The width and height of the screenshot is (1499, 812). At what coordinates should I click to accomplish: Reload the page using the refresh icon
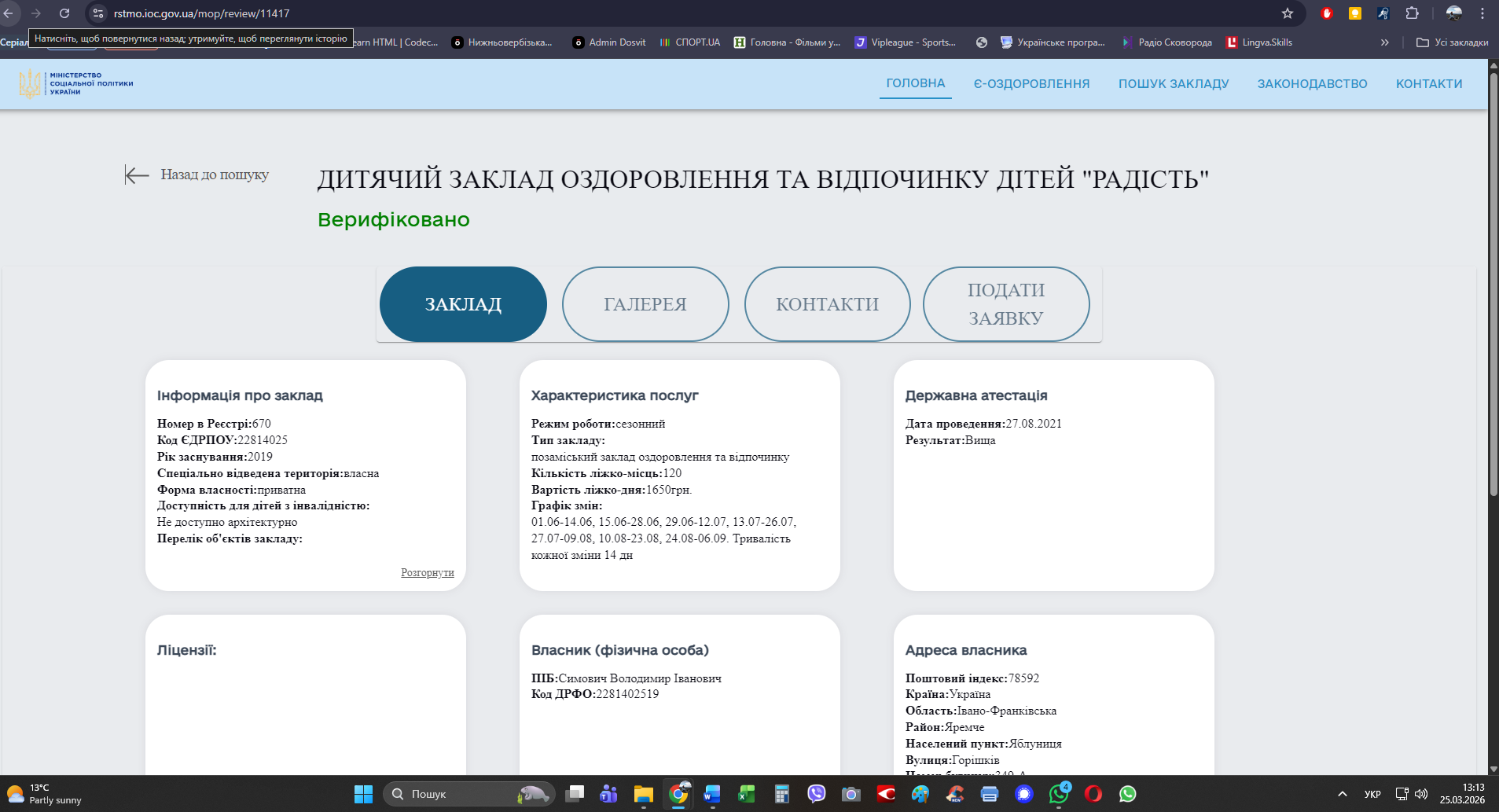(x=64, y=13)
